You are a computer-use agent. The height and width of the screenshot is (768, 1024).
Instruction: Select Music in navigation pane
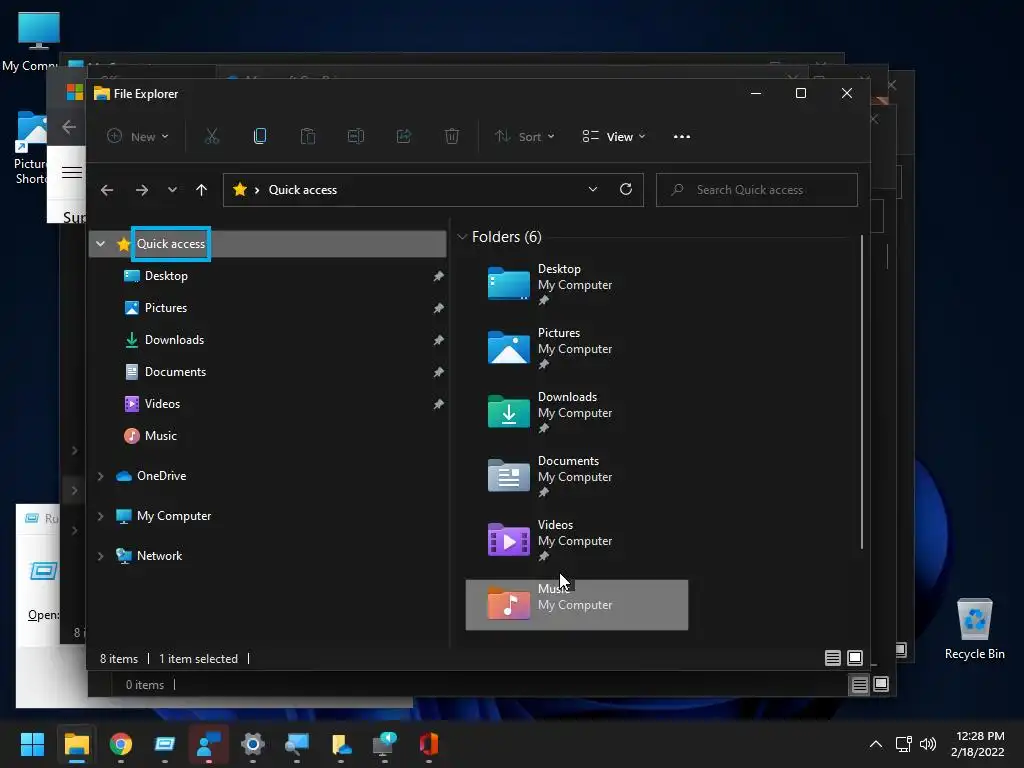160,436
